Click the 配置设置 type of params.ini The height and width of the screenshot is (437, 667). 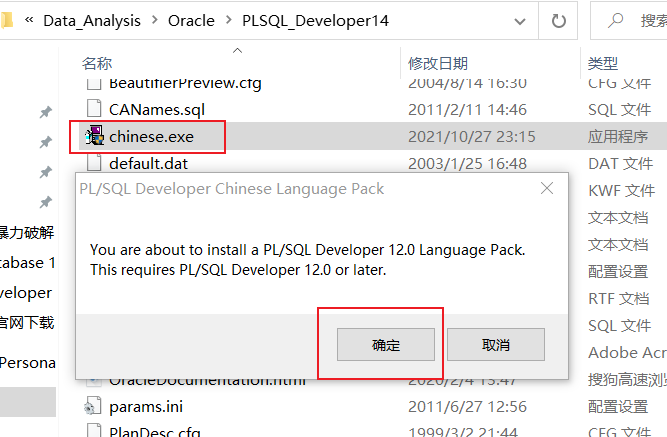[618, 407]
